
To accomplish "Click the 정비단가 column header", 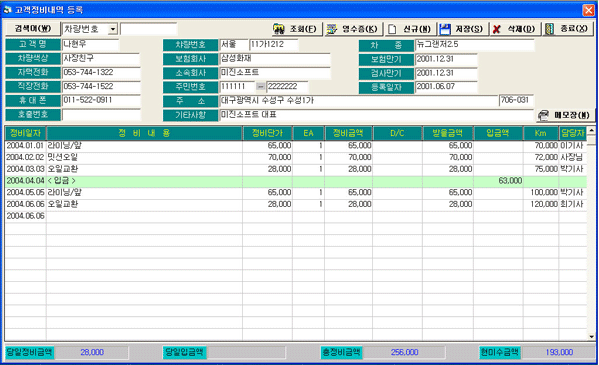I will coord(267,133).
